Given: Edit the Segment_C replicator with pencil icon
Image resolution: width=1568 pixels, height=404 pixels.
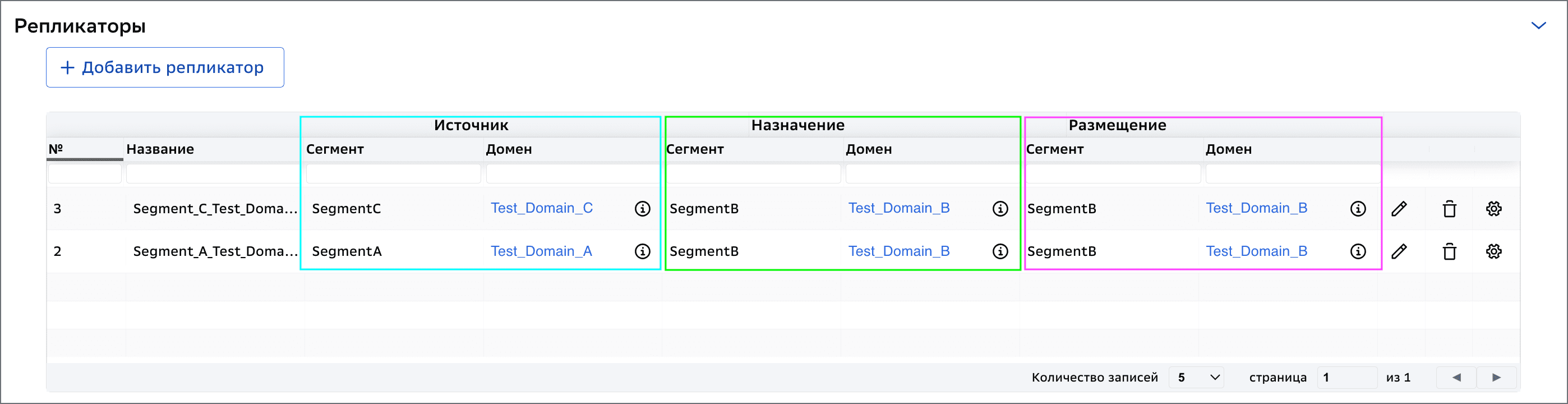Looking at the screenshot, I should [1399, 208].
